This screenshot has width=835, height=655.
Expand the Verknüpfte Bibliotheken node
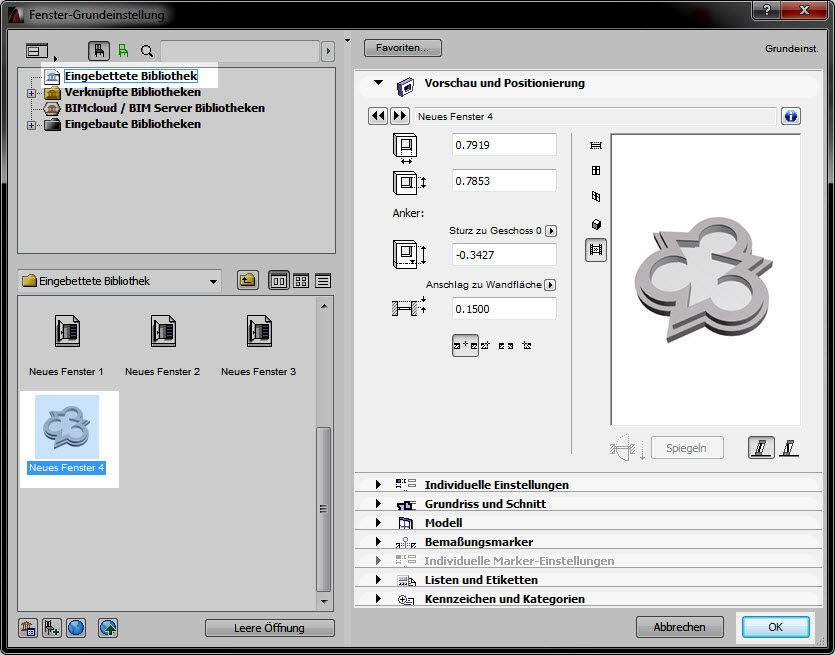[31, 93]
